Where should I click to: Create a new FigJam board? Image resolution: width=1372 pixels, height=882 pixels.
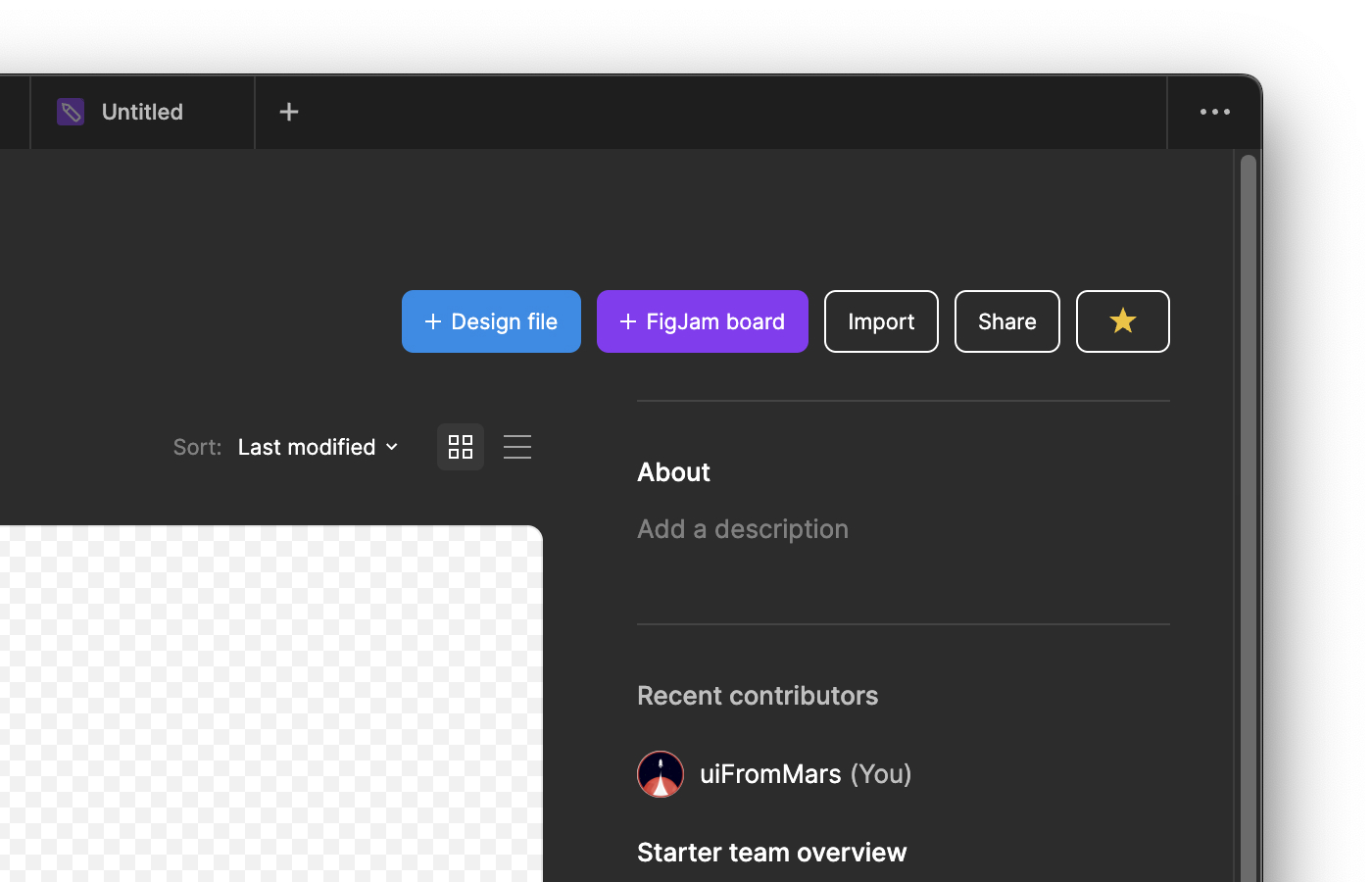(x=703, y=321)
